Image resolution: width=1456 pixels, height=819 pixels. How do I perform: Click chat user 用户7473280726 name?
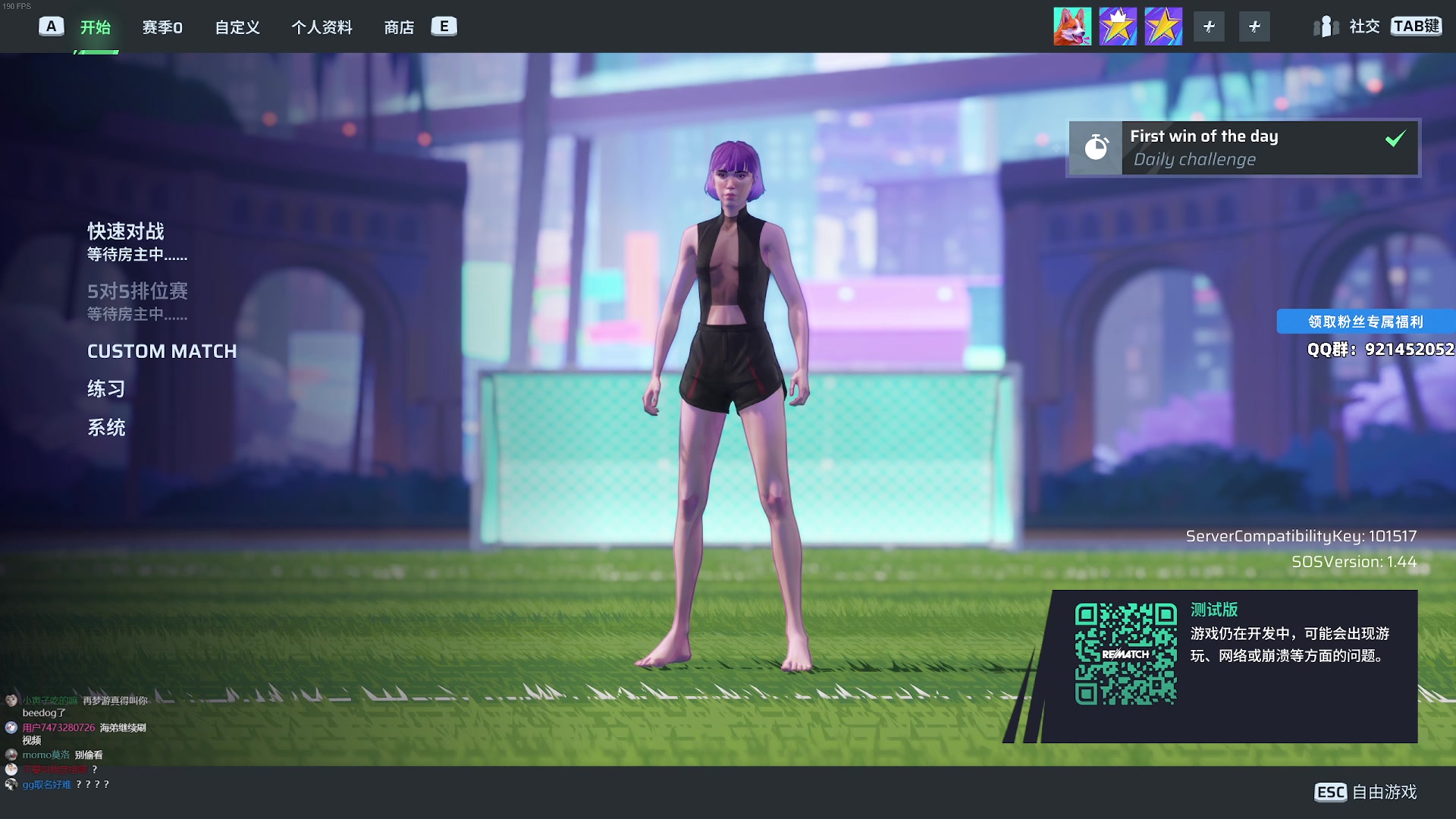tap(58, 728)
